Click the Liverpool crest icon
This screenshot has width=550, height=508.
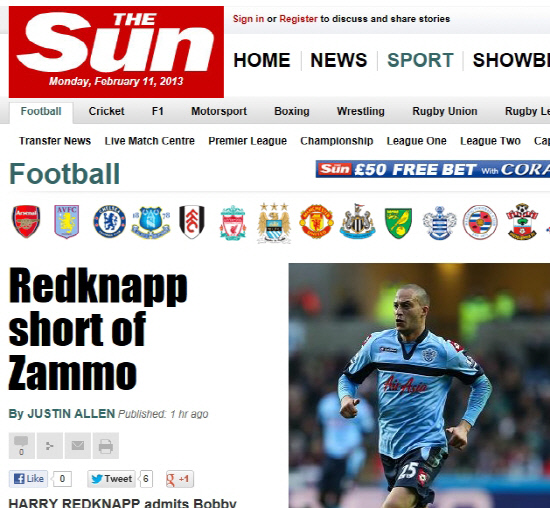(x=233, y=223)
